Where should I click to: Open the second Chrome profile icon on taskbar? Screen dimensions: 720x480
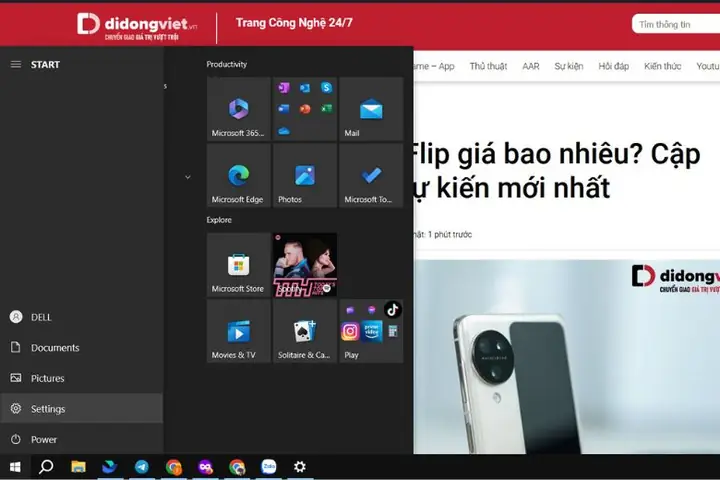tap(237, 467)
